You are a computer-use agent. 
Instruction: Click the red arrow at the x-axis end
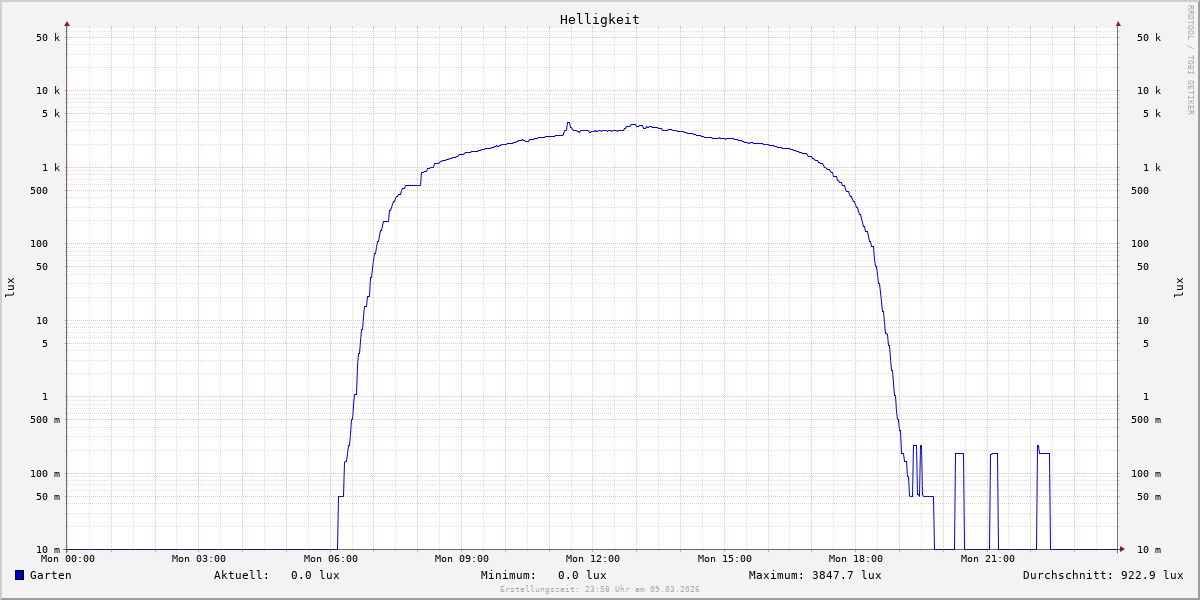coord(1121,549)
